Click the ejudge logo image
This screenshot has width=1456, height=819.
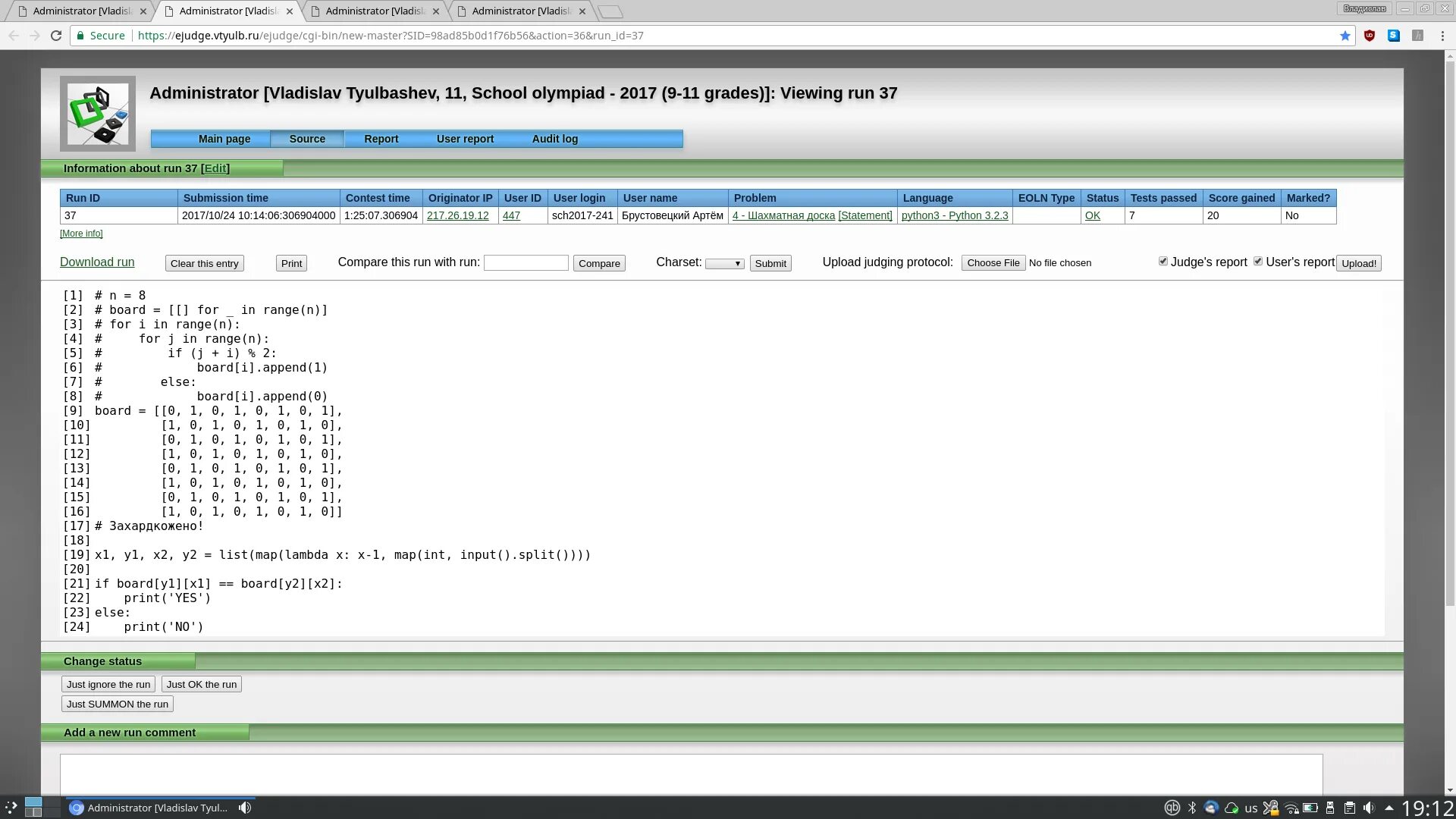[x=98, y=114]
